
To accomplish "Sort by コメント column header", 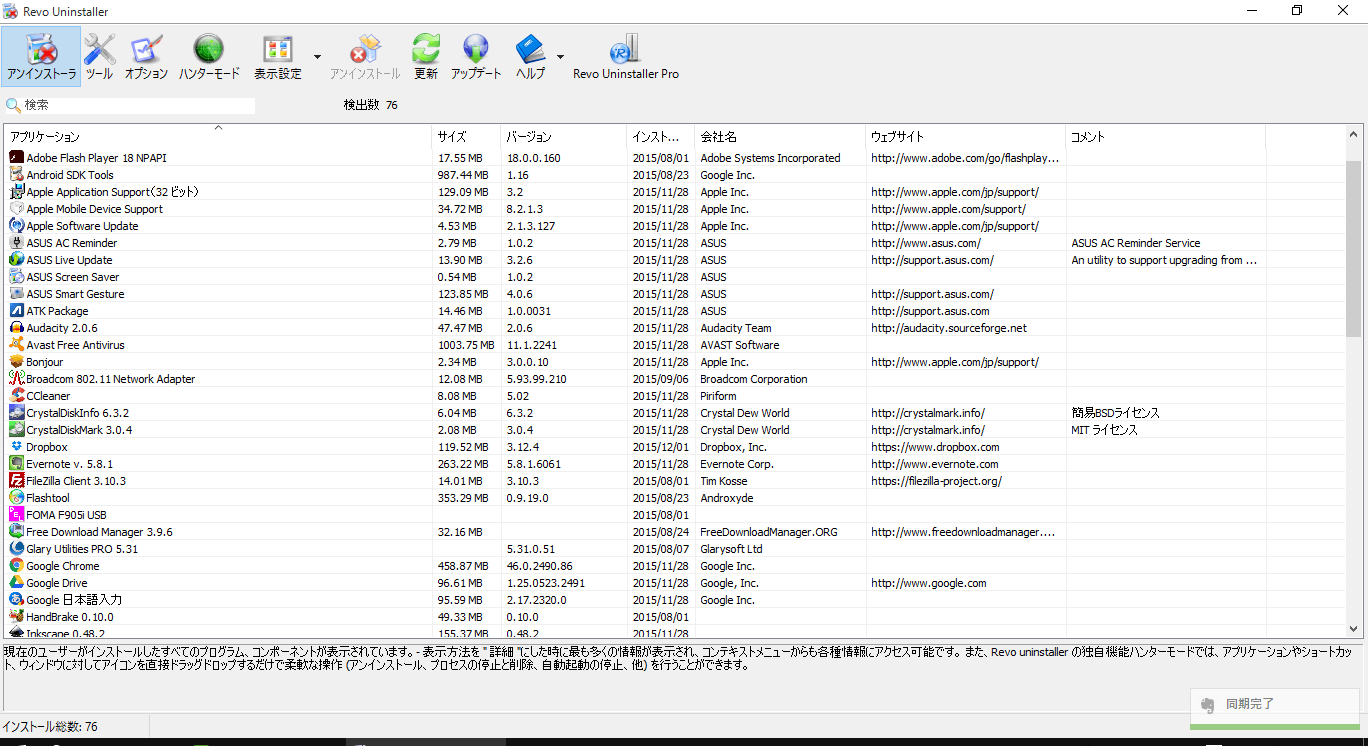I will pos(1165,136).
